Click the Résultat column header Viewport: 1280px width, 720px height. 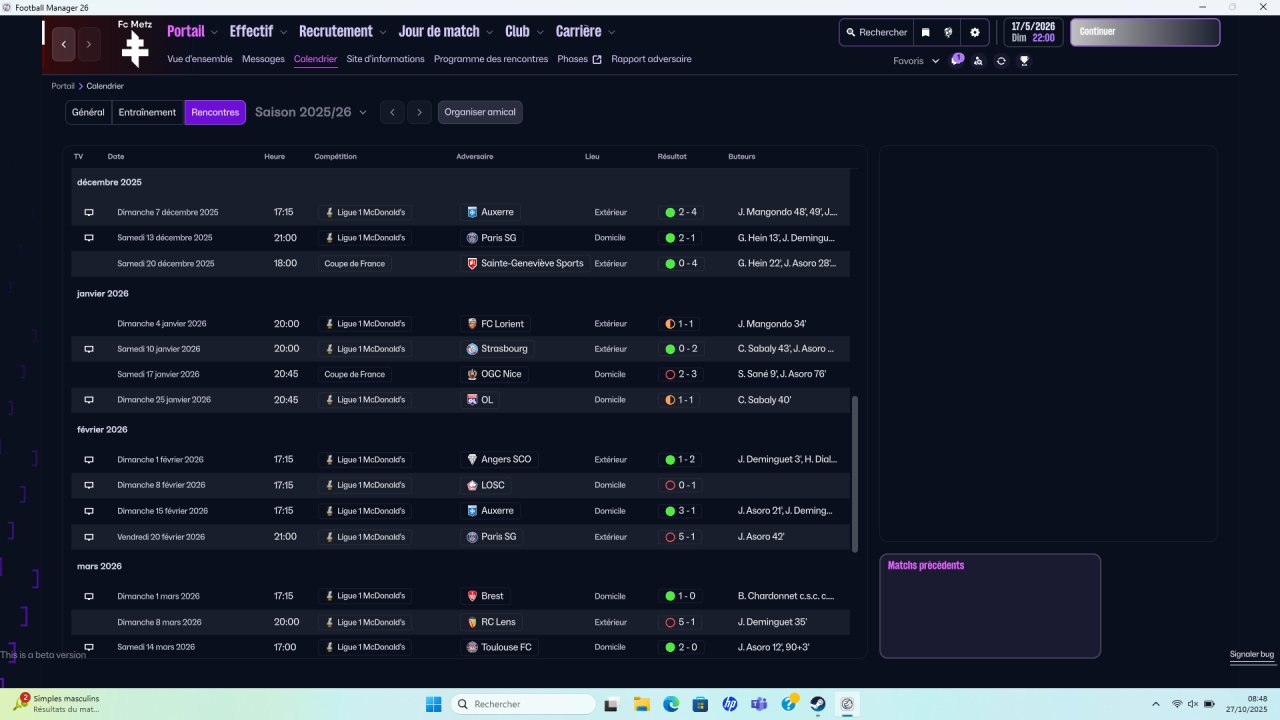pyautogui.click(x=672, y=157)
